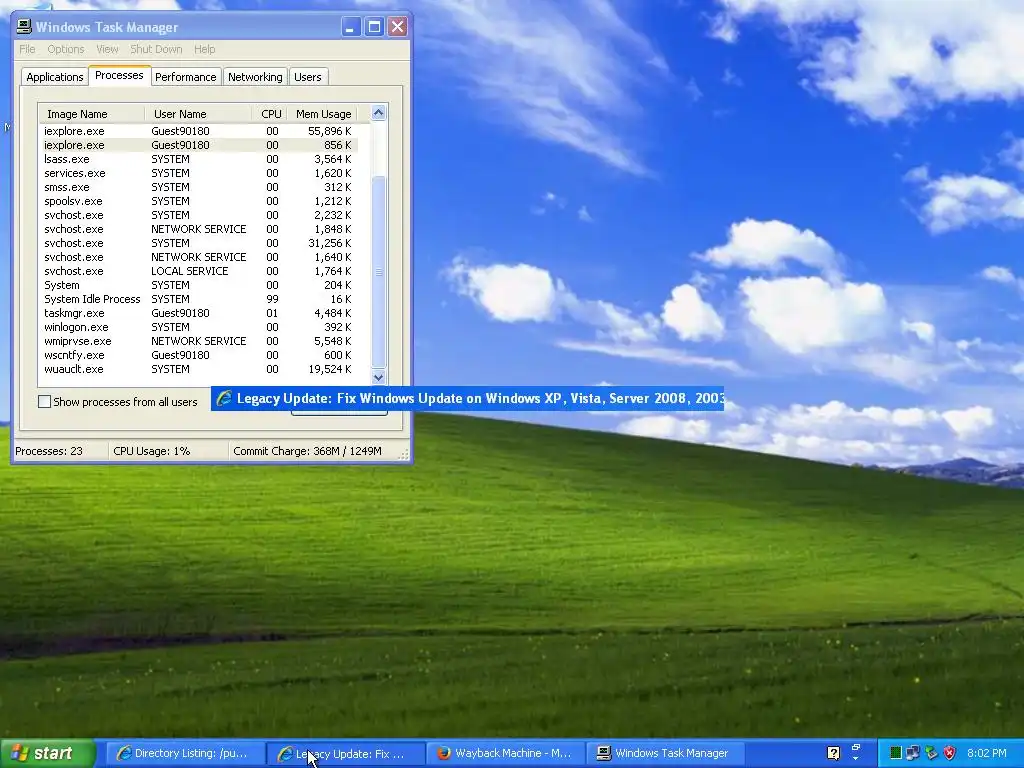
Task: Open the Options menu in Task Manager
Action: tap(65, 49)
